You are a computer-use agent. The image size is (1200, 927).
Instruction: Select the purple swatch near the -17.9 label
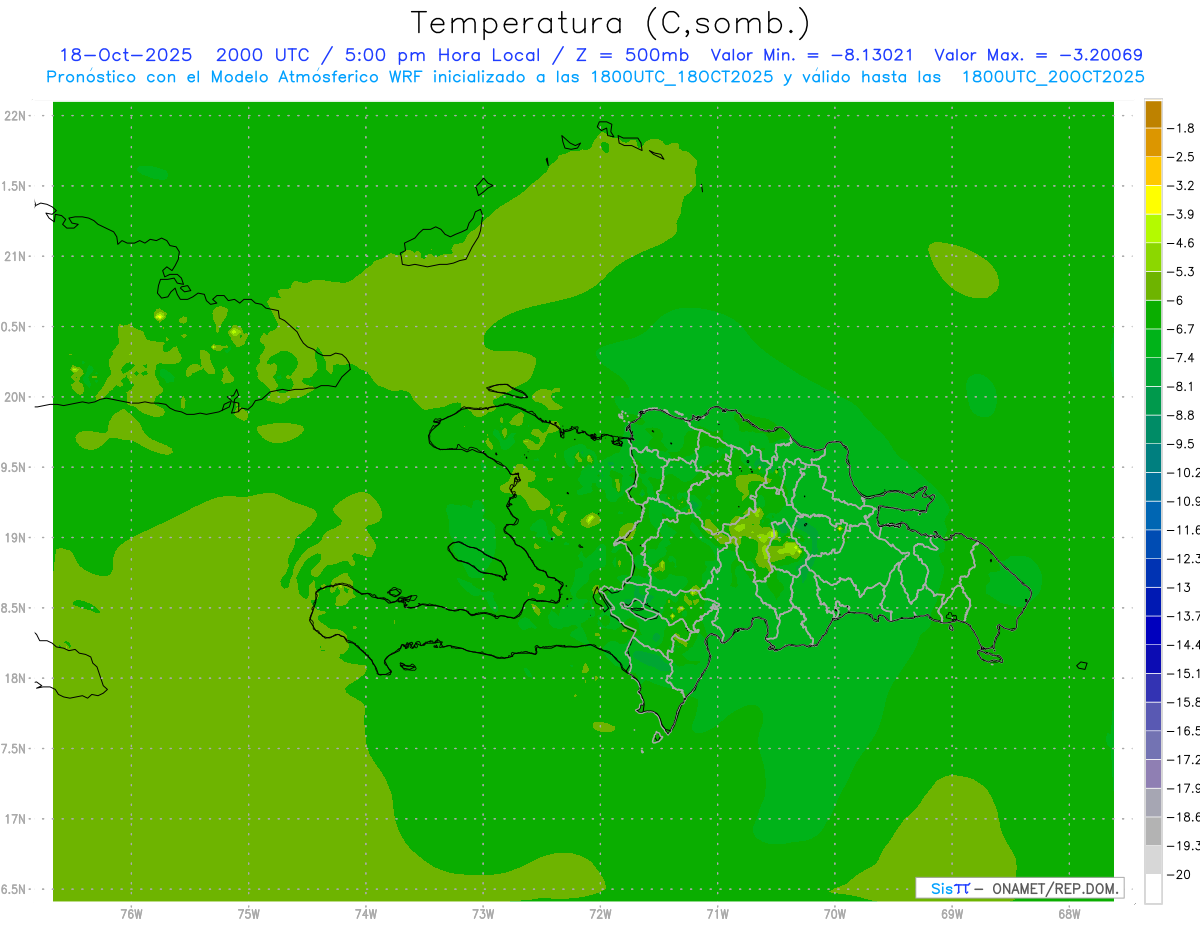[1153, 773]
